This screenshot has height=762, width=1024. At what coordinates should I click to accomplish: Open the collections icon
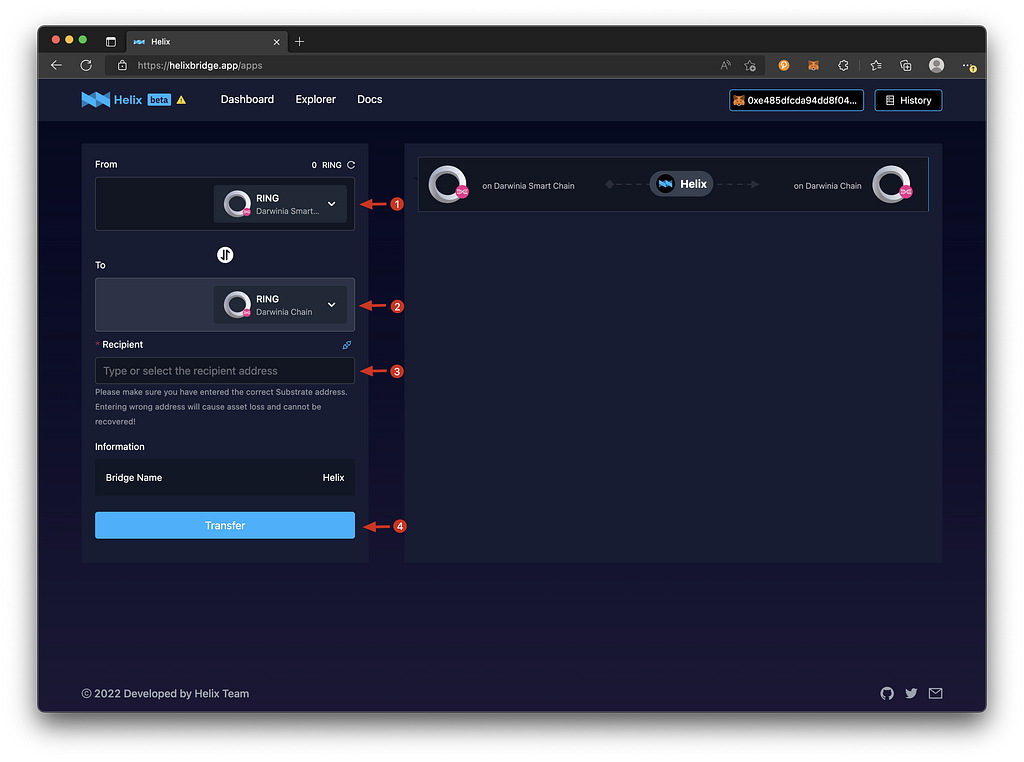[x=906, y=65]
